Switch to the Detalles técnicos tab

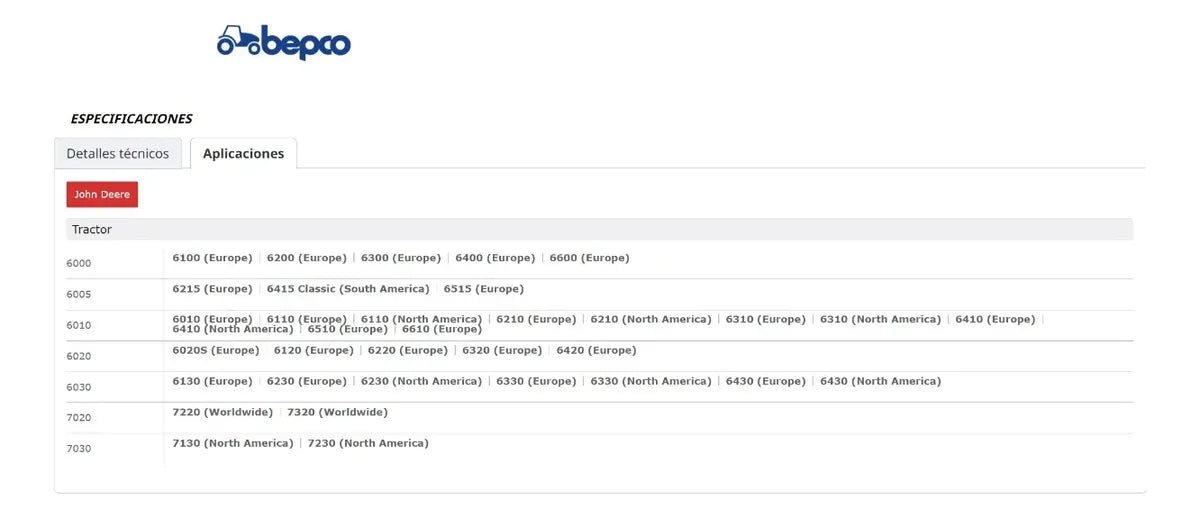(x=118, y=154)
